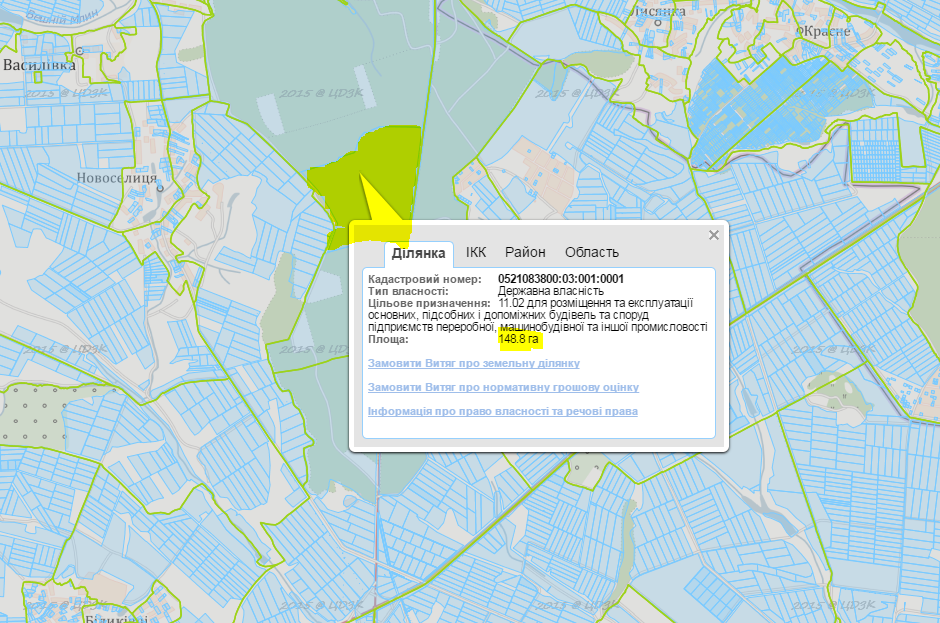Open 'Інформація про право власності' link

point(502,411)
